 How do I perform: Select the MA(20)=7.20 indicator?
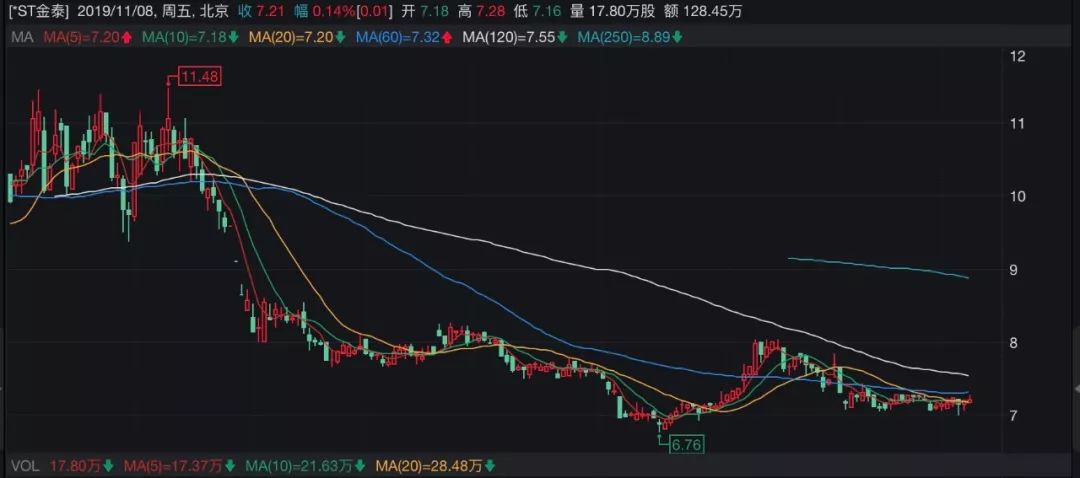pyautogui.click(x=293, y=37)
